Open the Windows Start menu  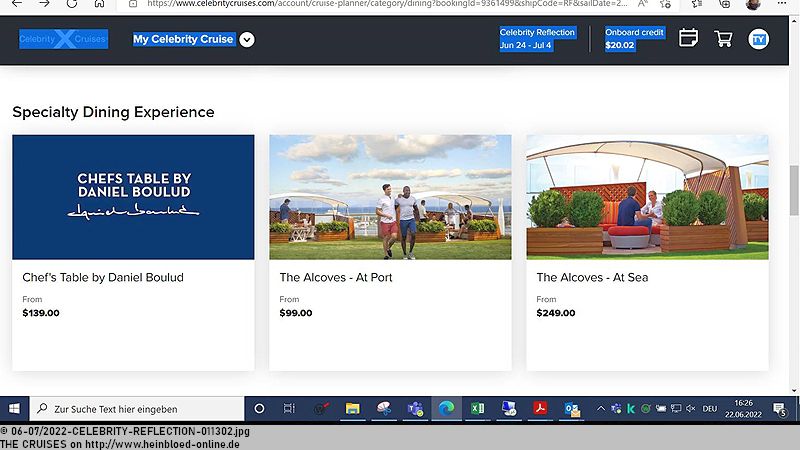pyautogui.click(x=14, y=409)
